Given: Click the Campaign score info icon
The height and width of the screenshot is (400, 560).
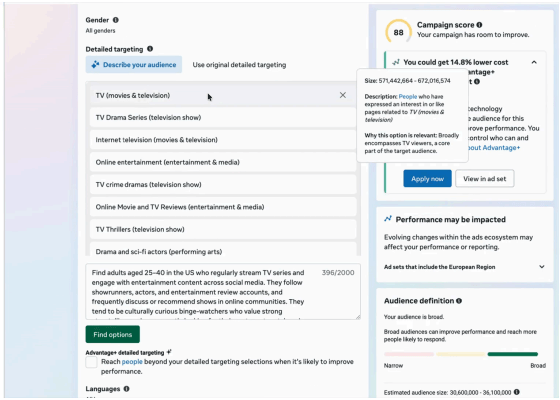Looking at the screenshot, I should click(x=479, y=25).
